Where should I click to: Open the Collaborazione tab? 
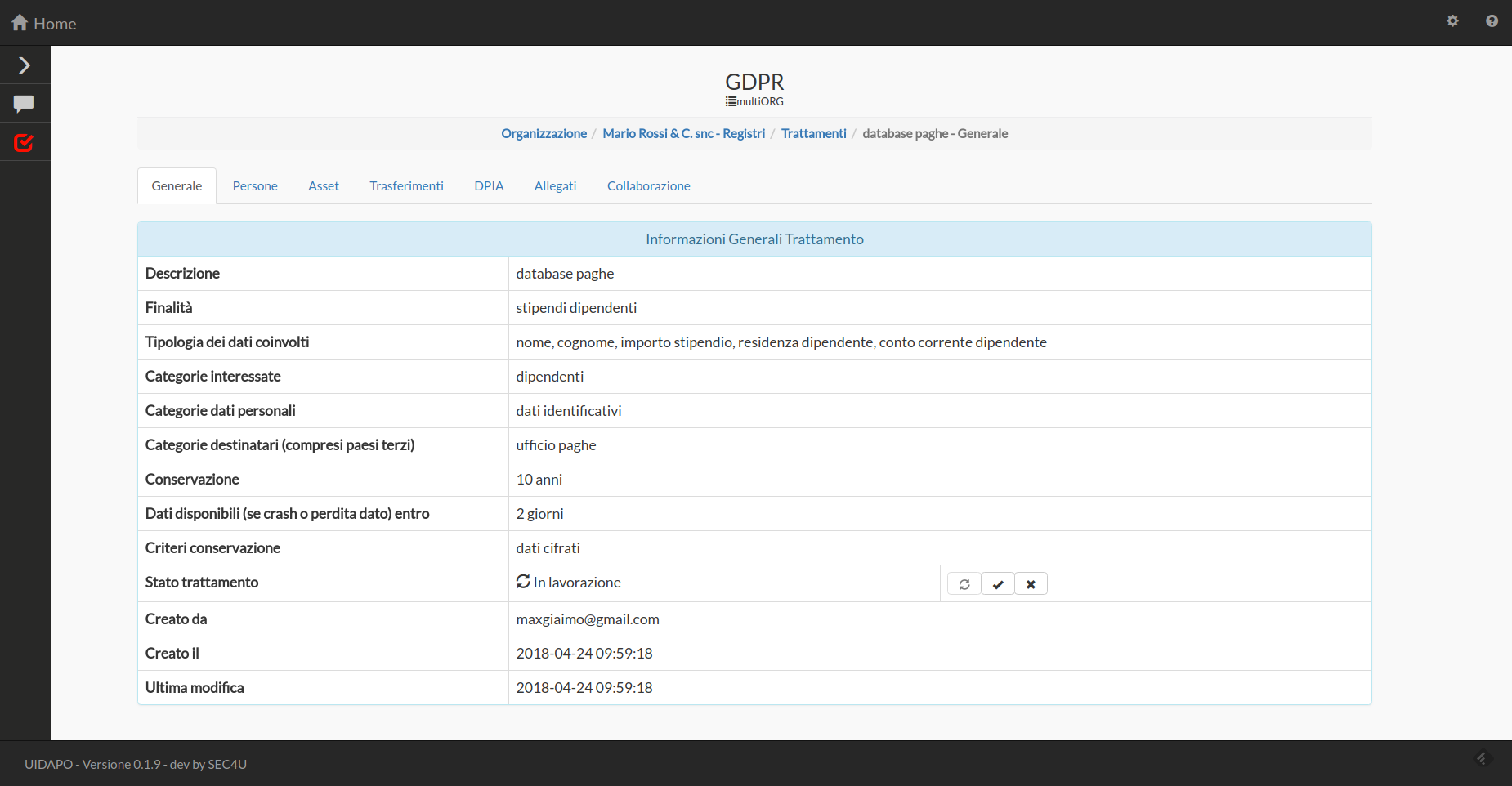pos(649,186)
